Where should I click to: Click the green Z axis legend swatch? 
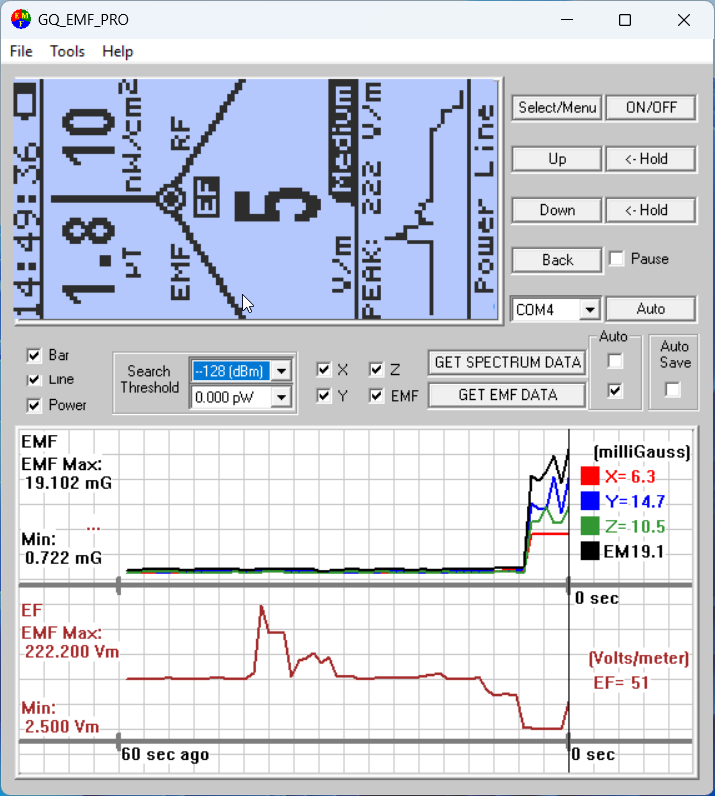590,526
